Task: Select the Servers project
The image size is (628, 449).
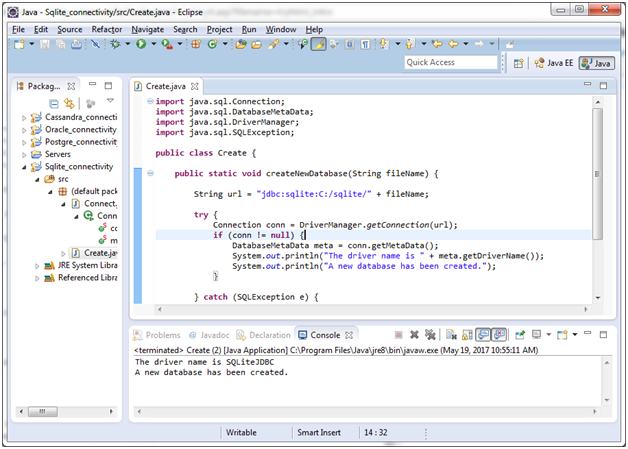Action: pos(51,154)
